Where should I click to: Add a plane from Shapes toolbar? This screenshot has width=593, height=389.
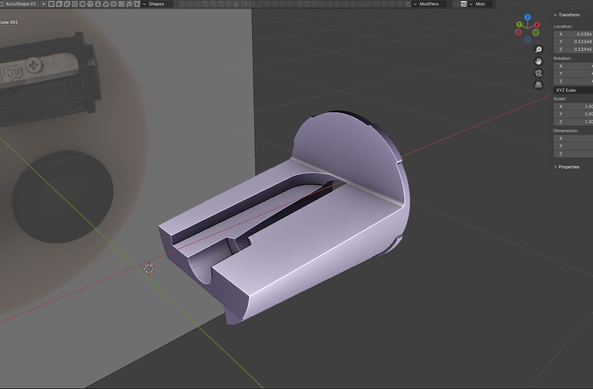click(51, 4)
